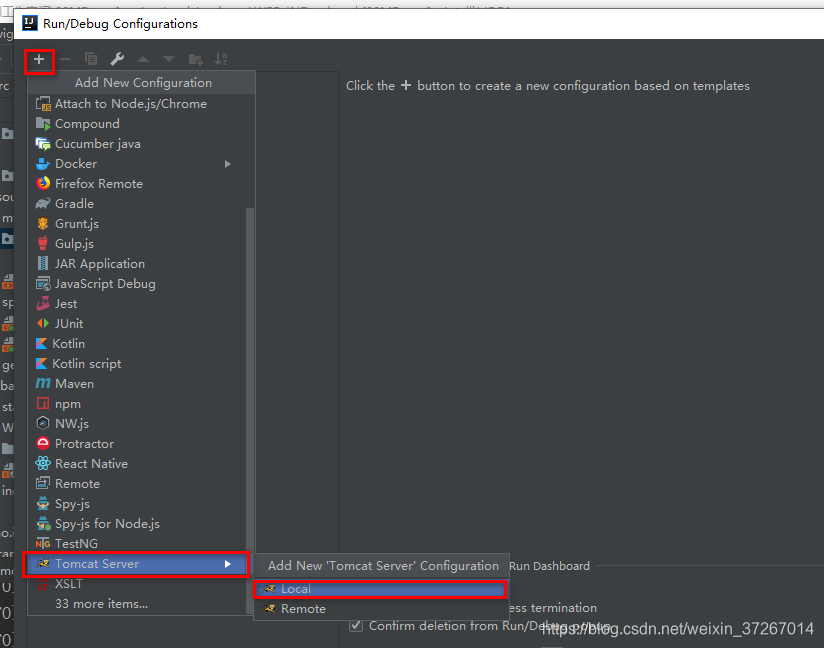The height and width of the screenshot is (648, 824).
Task: Click the plus Add New Configuration button
Action: tap(39, 59)
